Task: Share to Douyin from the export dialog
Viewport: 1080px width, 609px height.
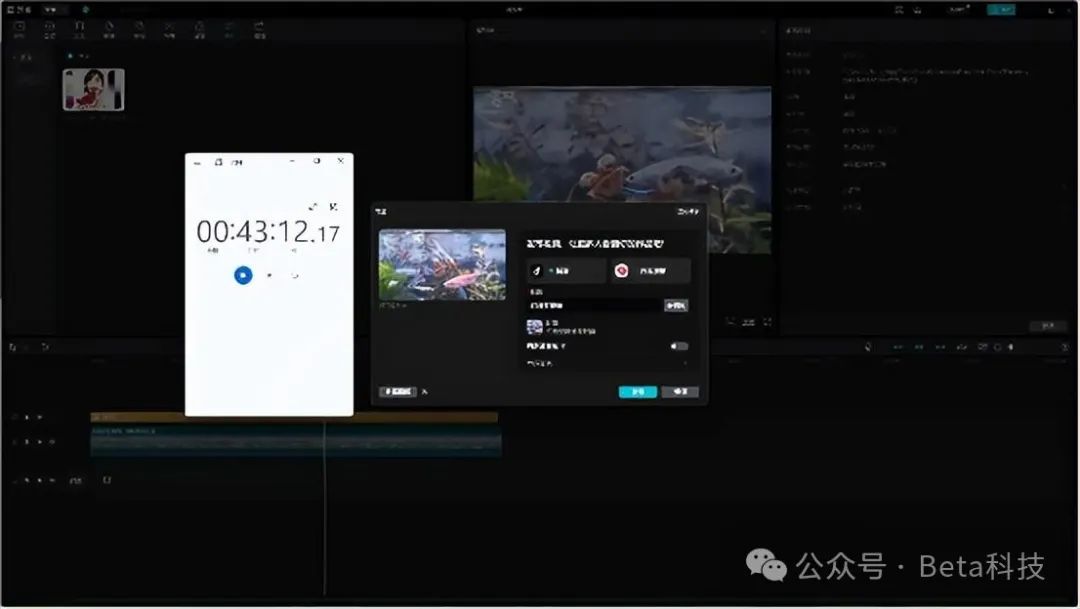Action: coord(566,271)
